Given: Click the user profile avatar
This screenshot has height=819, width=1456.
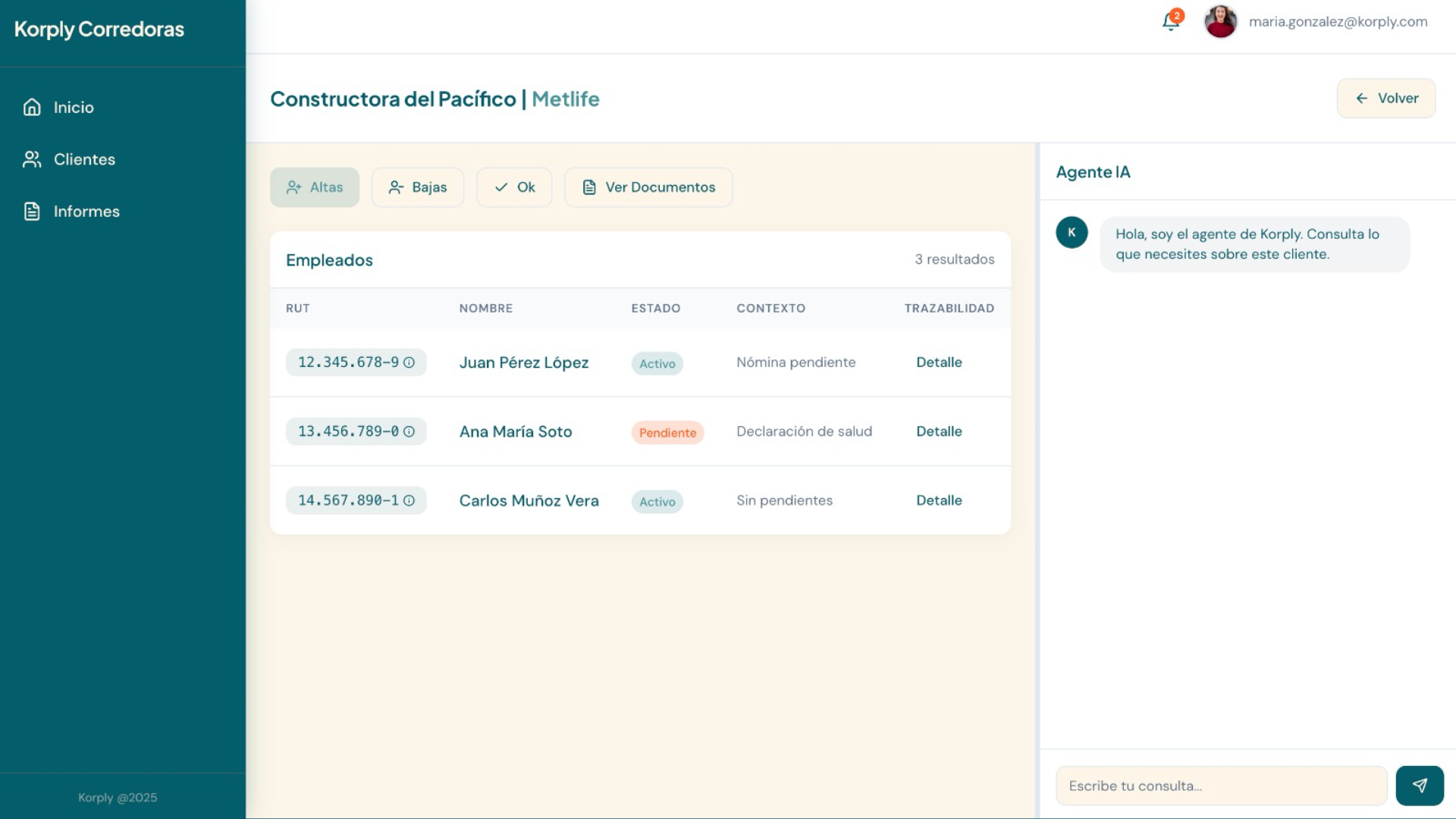Looking at the screenshot, I should [1220, 22].
